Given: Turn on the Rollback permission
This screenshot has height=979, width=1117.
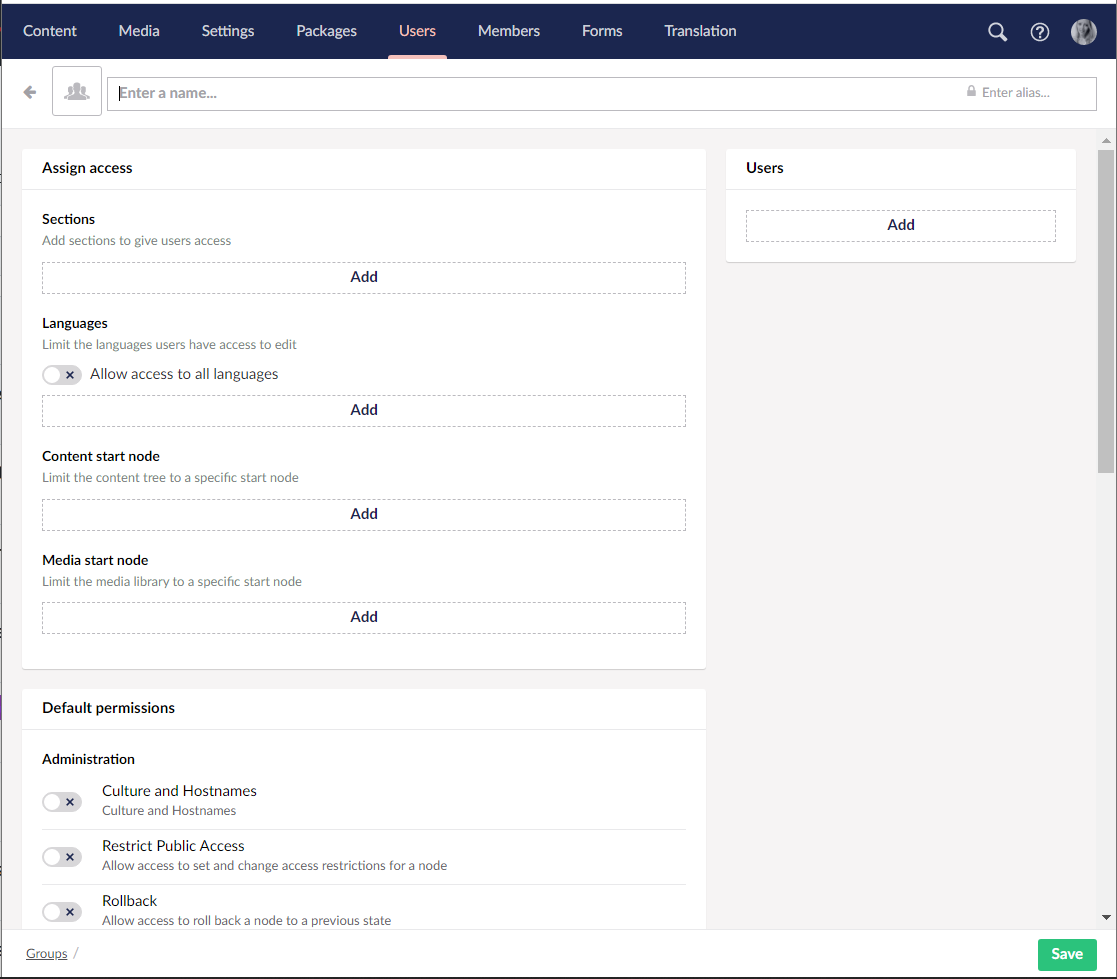Looking at the screenshot, I should (62, 912).
